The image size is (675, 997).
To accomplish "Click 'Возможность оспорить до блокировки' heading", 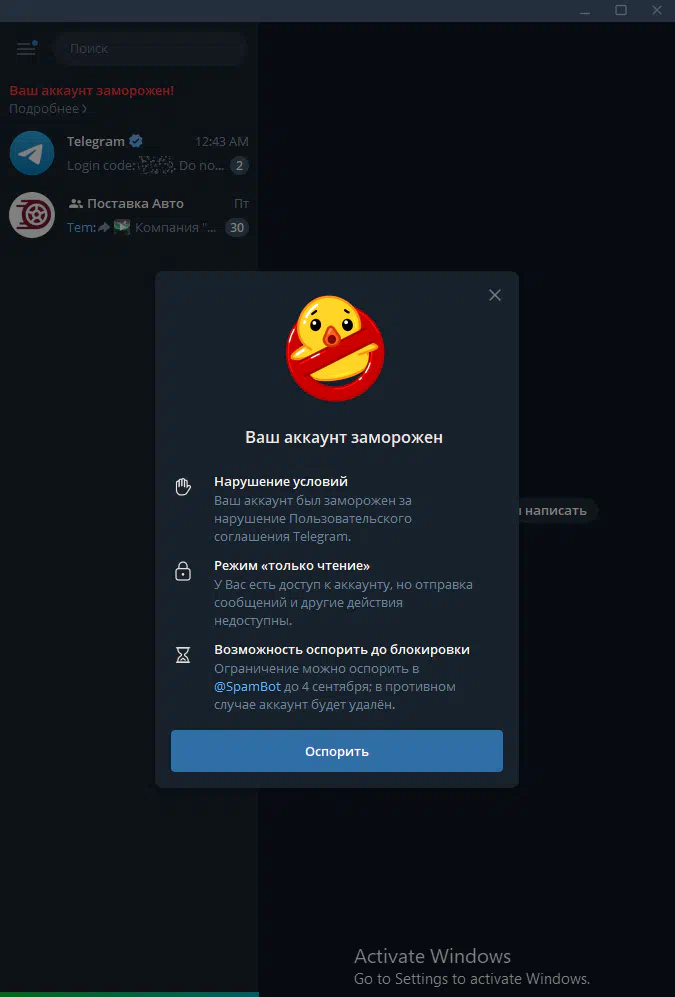I will pos(342,649).
